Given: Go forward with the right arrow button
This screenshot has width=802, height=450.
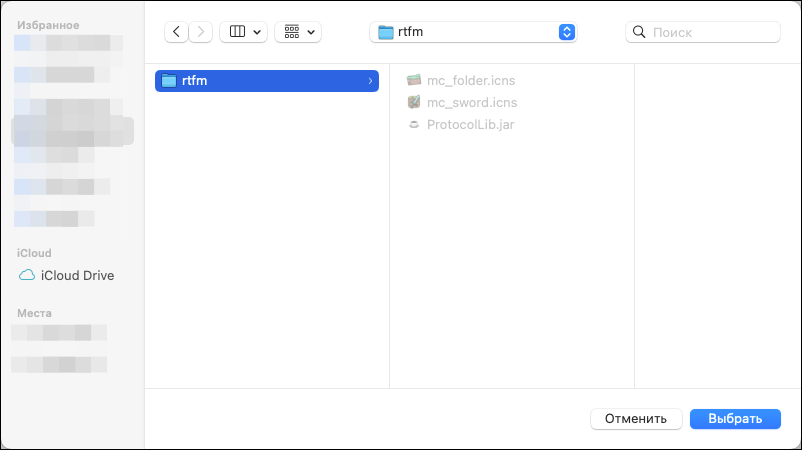Looking at the screenshot, I should [x=200, y=32].
